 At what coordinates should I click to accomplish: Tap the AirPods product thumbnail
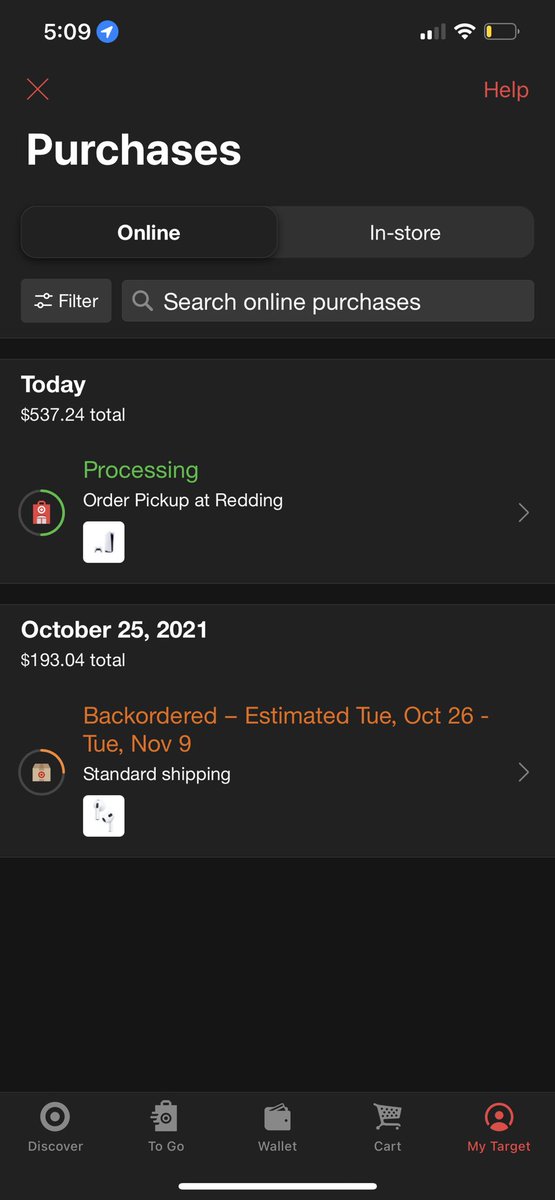[x=104, y=816]
